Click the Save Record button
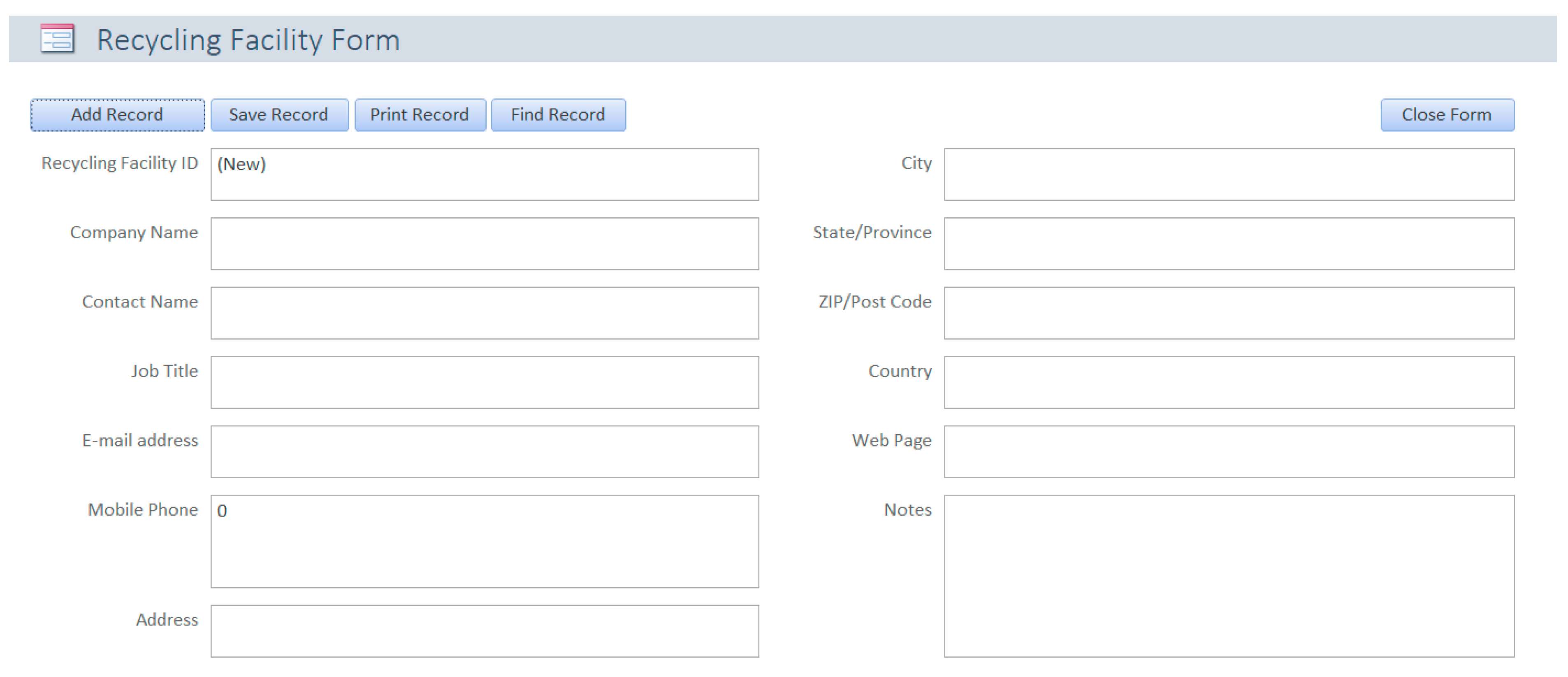The height and width of the screenshot is (677, 1568). [279, 115]
